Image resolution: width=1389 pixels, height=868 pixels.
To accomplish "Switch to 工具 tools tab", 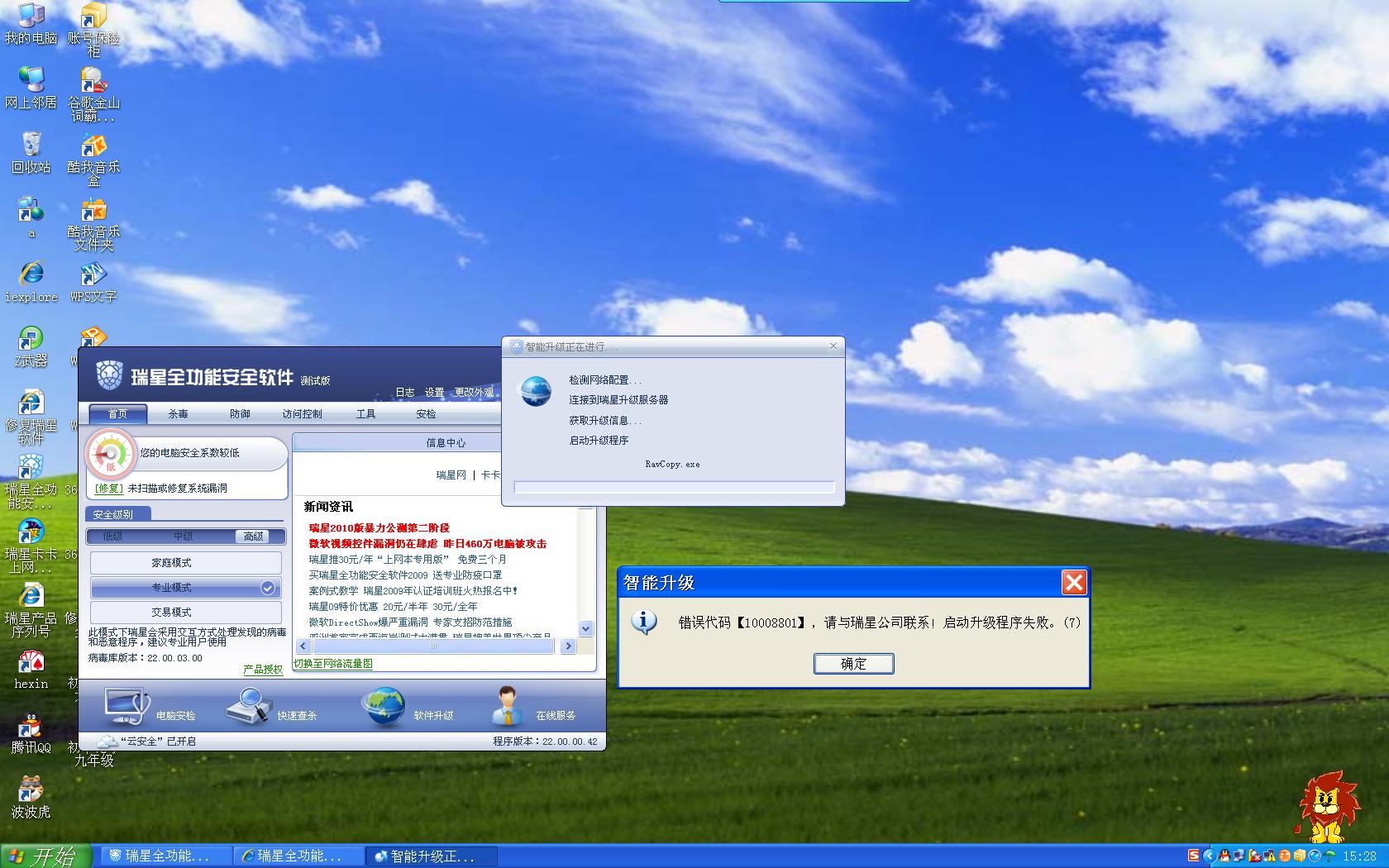I will point(365,413).
